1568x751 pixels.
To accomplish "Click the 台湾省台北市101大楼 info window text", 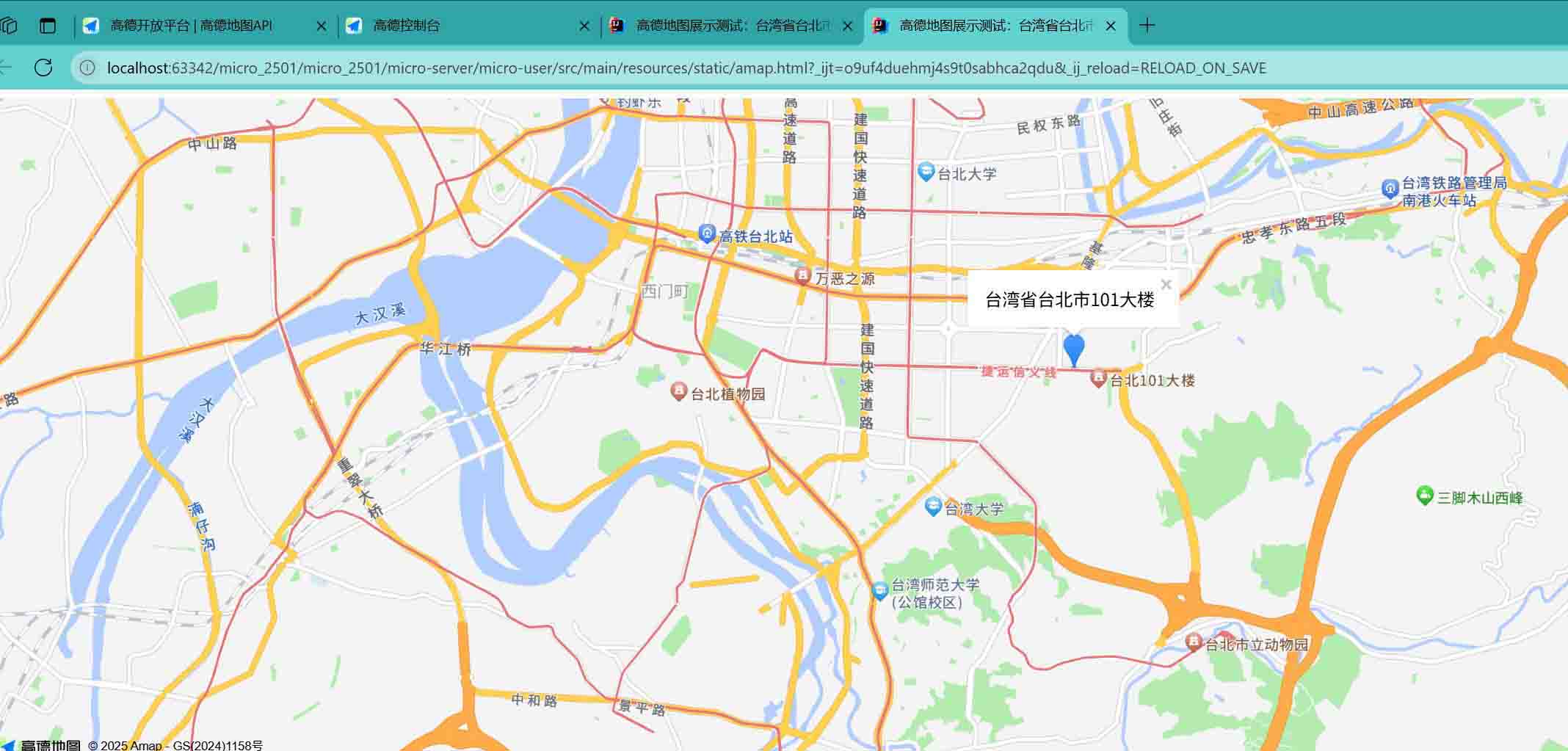I will point(1070,300).
